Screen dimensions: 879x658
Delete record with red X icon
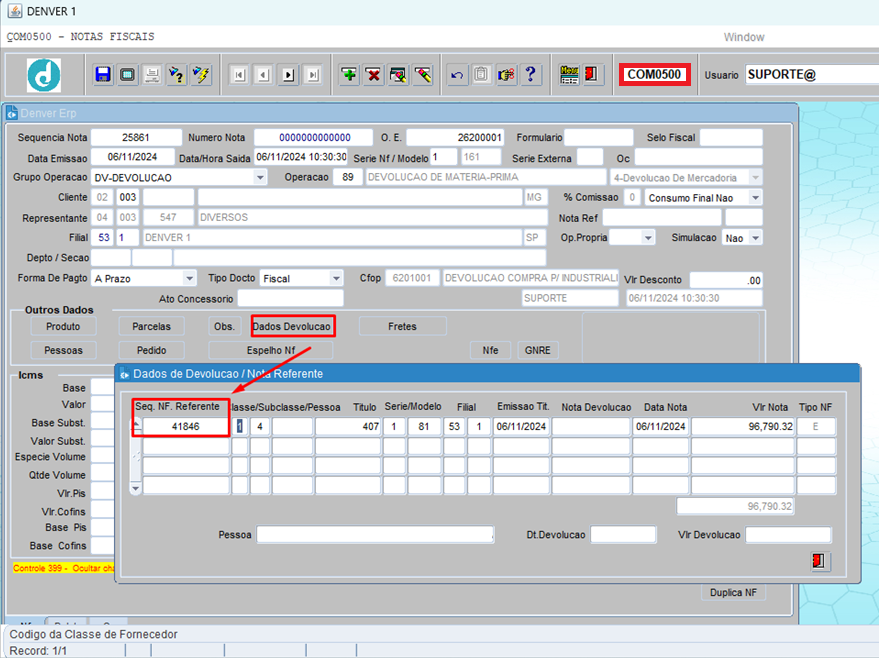(x=373, y=75)
